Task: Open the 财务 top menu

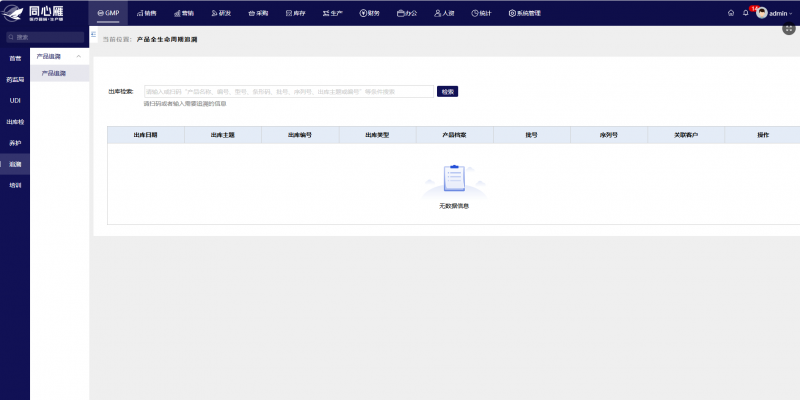Action: click(x=369, y=13)
